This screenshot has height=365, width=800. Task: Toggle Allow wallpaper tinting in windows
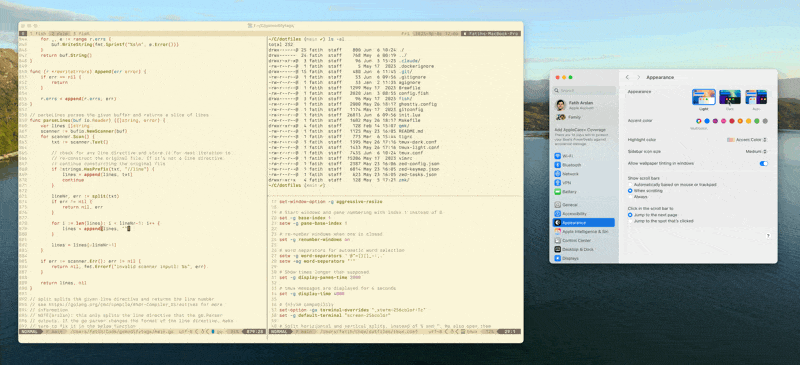click(763, 163)
